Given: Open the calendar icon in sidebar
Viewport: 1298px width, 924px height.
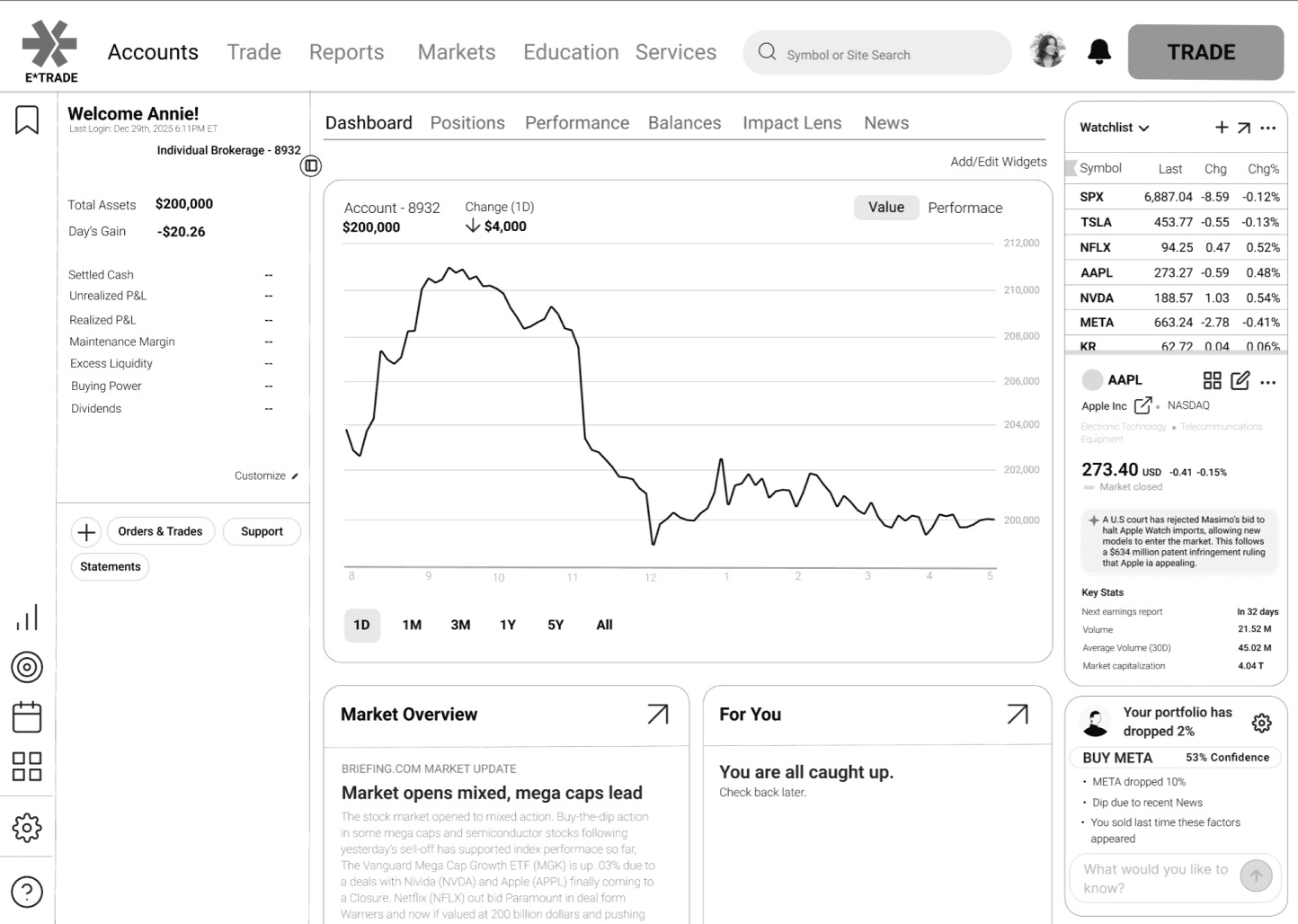Looking at the screenshot, I should coord(27,716).
